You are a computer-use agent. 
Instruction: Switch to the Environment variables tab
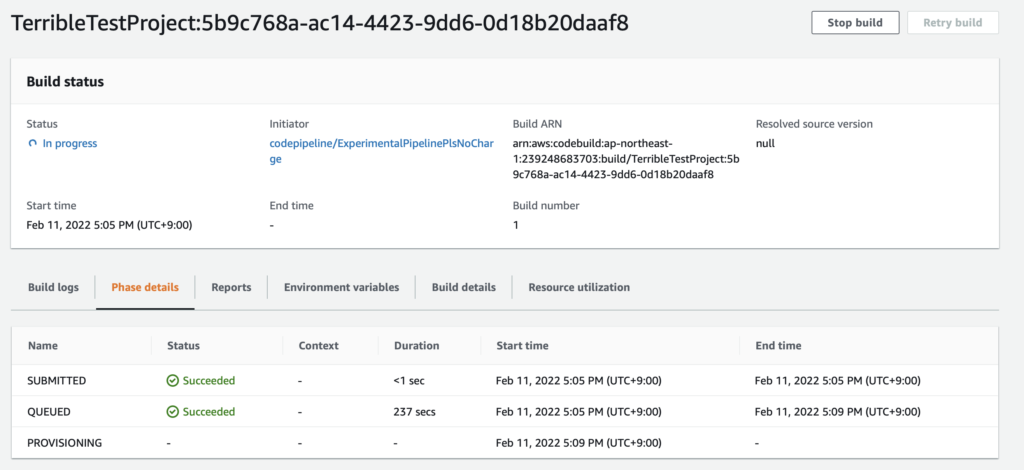point(341,287)
